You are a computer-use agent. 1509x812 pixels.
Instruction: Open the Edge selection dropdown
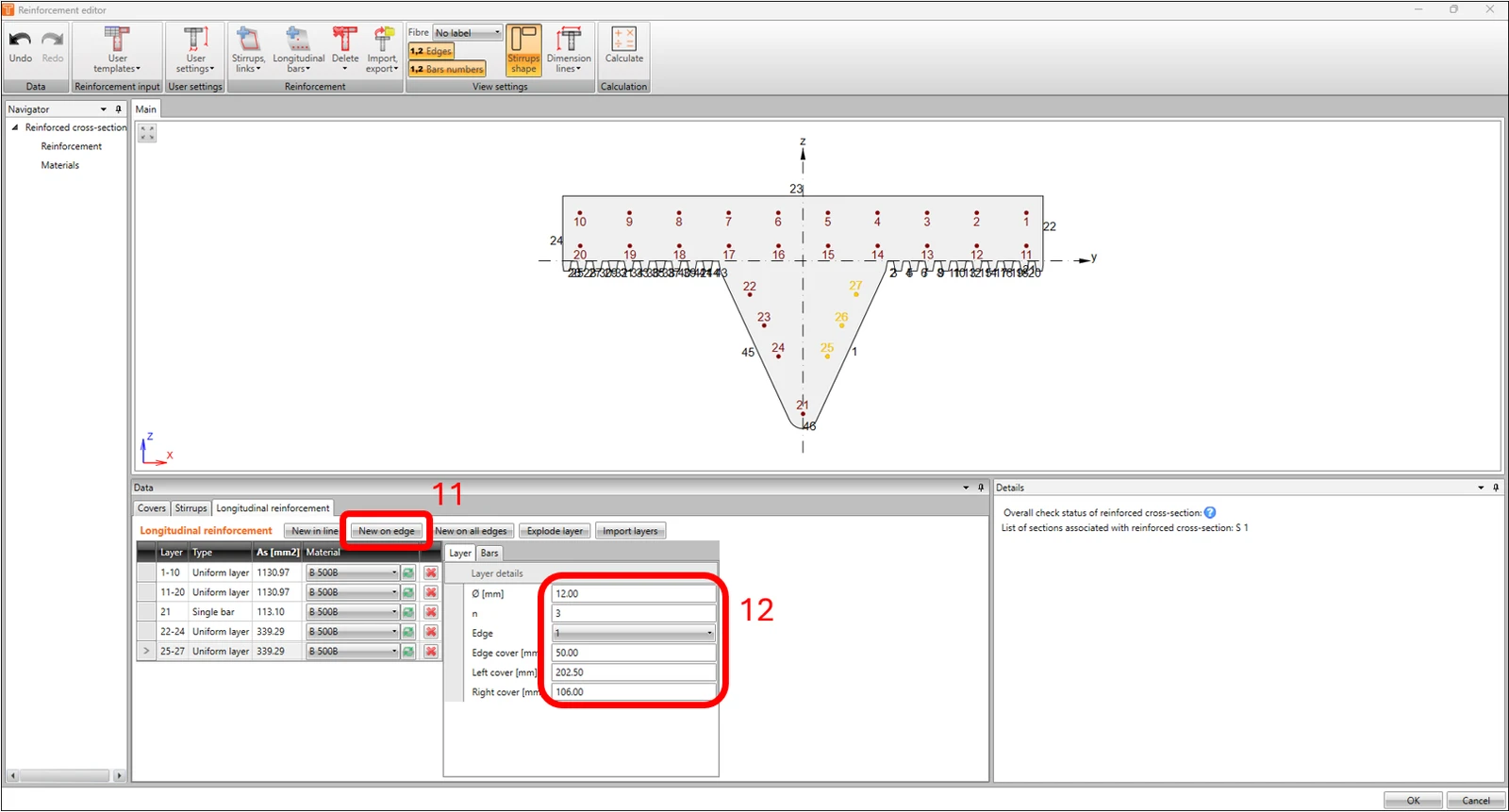click(x=633, y=634)
